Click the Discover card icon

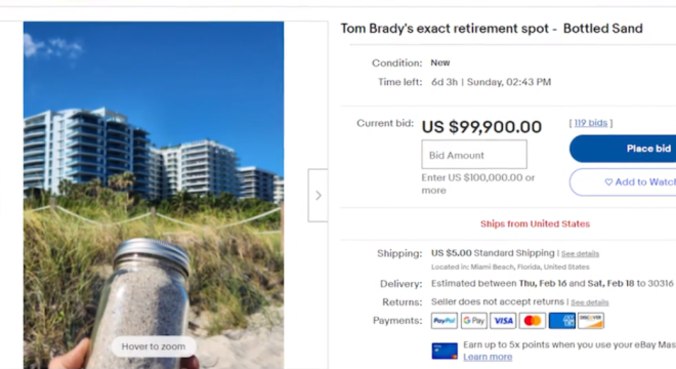(x=591, y=321)
